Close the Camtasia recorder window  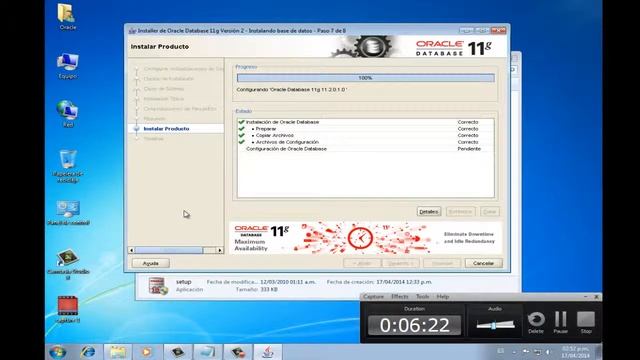[x=596, y=297]
